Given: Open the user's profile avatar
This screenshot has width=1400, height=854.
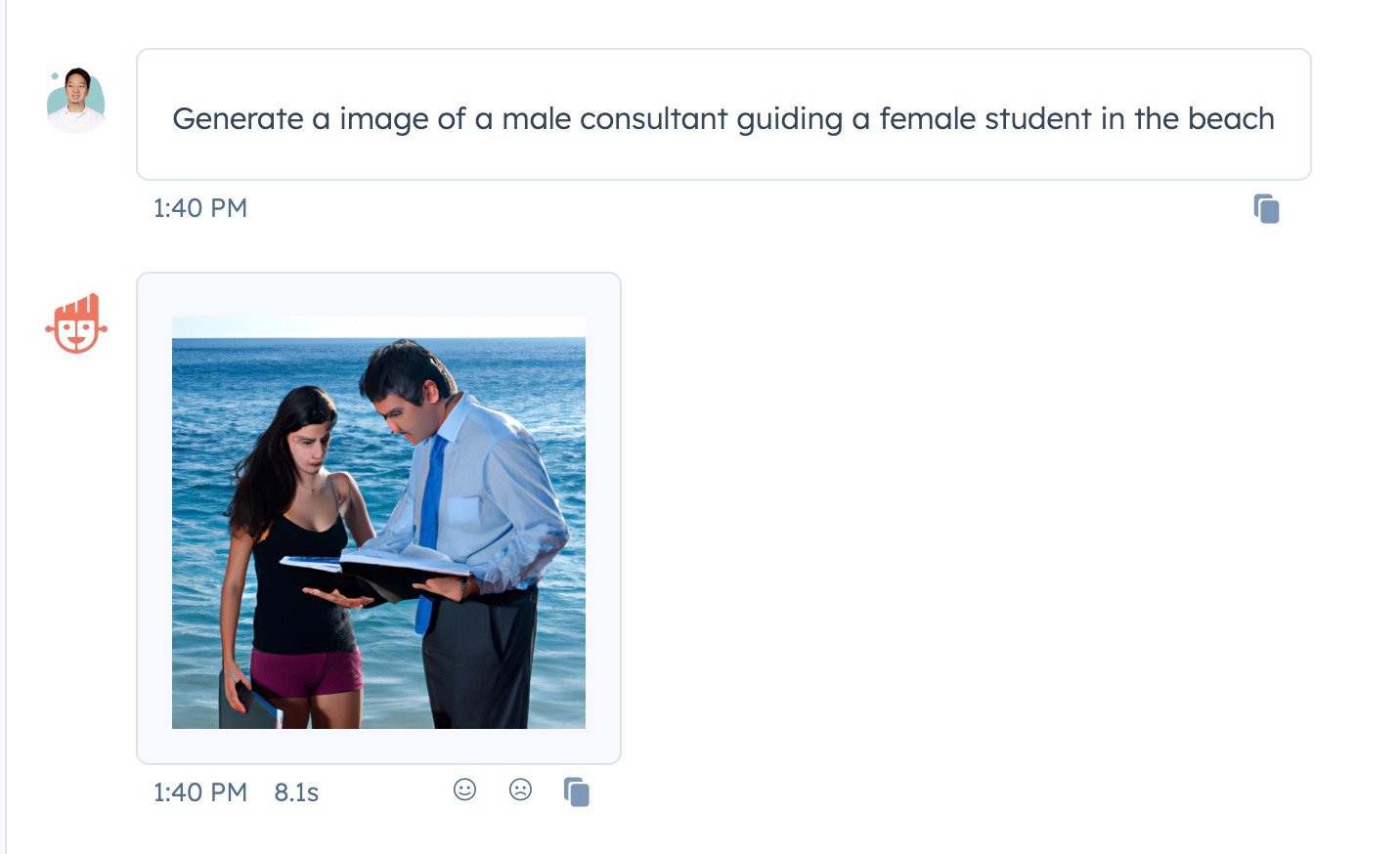Looking at the screenshot, I should click(x=76, y=100).
